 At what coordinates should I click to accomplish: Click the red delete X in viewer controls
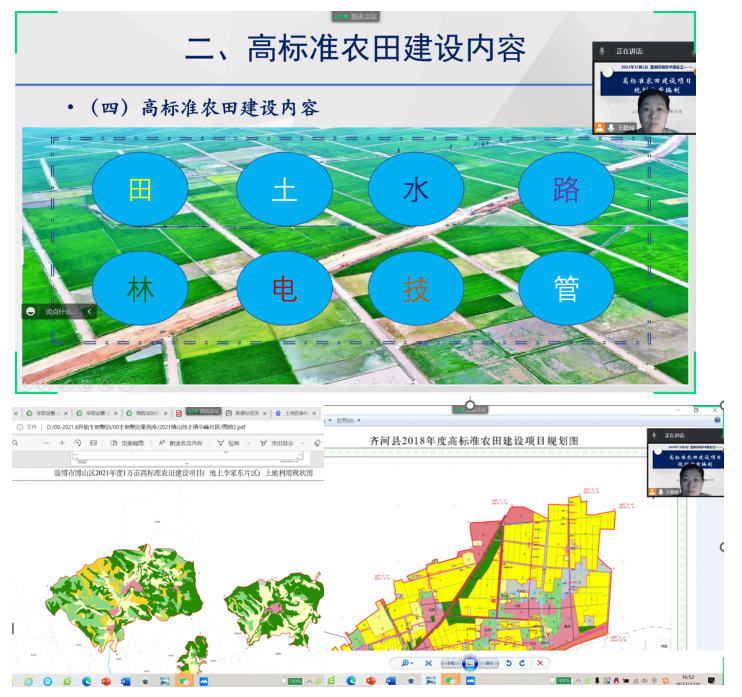click(540, 663)
